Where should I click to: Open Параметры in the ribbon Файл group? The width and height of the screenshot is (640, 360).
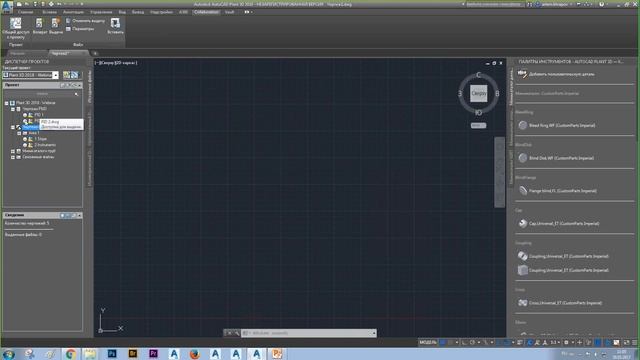click(x=80, y=29)
